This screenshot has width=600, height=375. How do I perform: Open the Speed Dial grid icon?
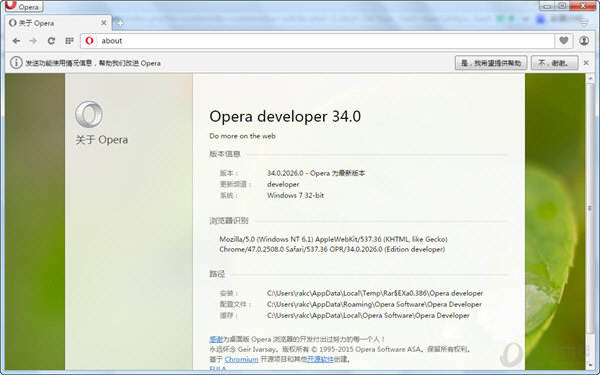[69, 41]
